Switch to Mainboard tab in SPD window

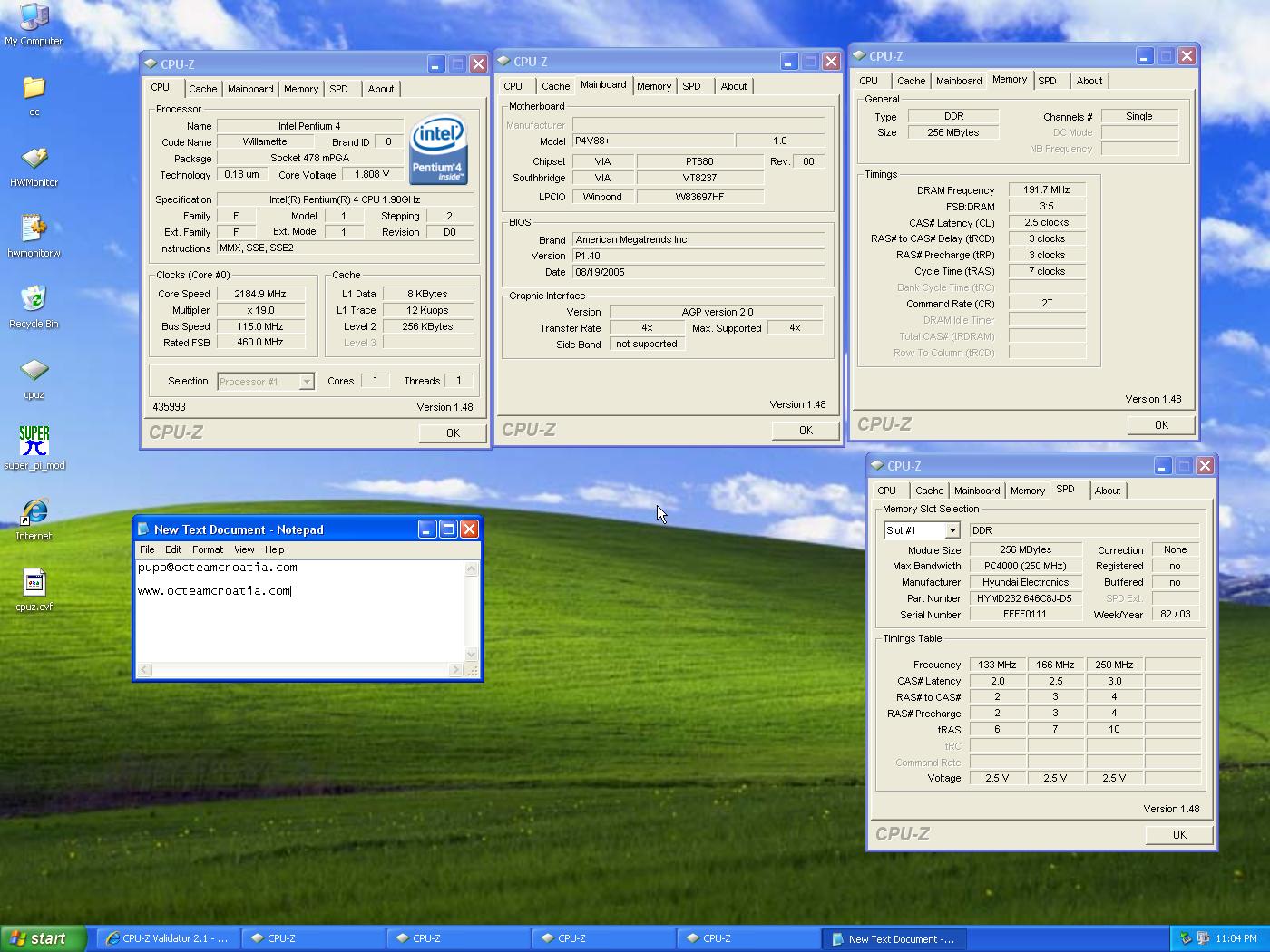[977, 491]
